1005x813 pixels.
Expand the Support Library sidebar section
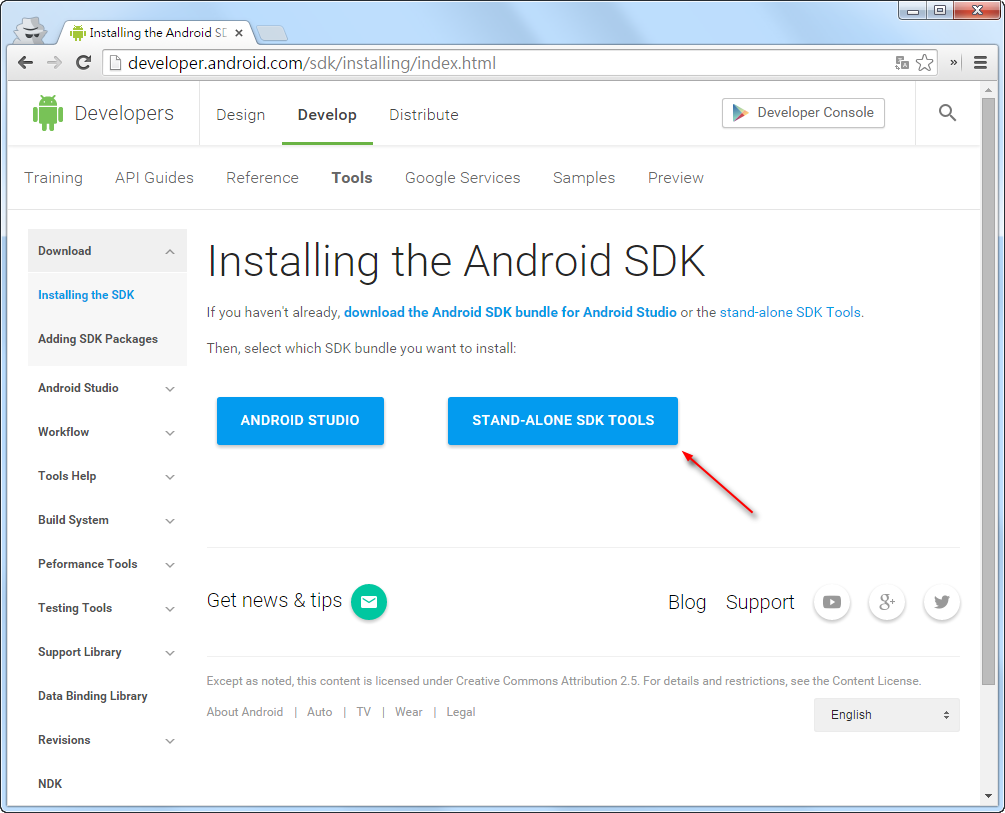coord(170,653)
